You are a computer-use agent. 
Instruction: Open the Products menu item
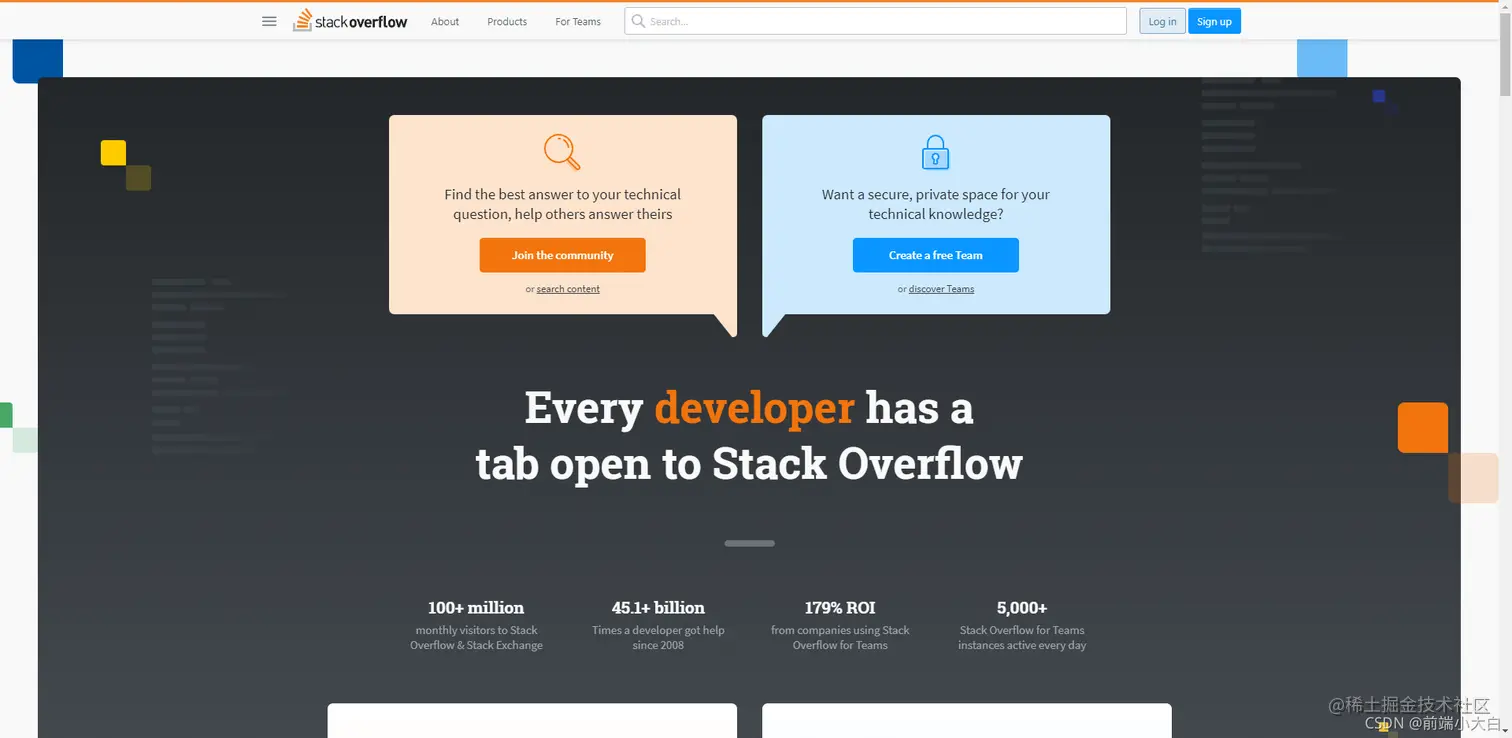click(507, 21)
